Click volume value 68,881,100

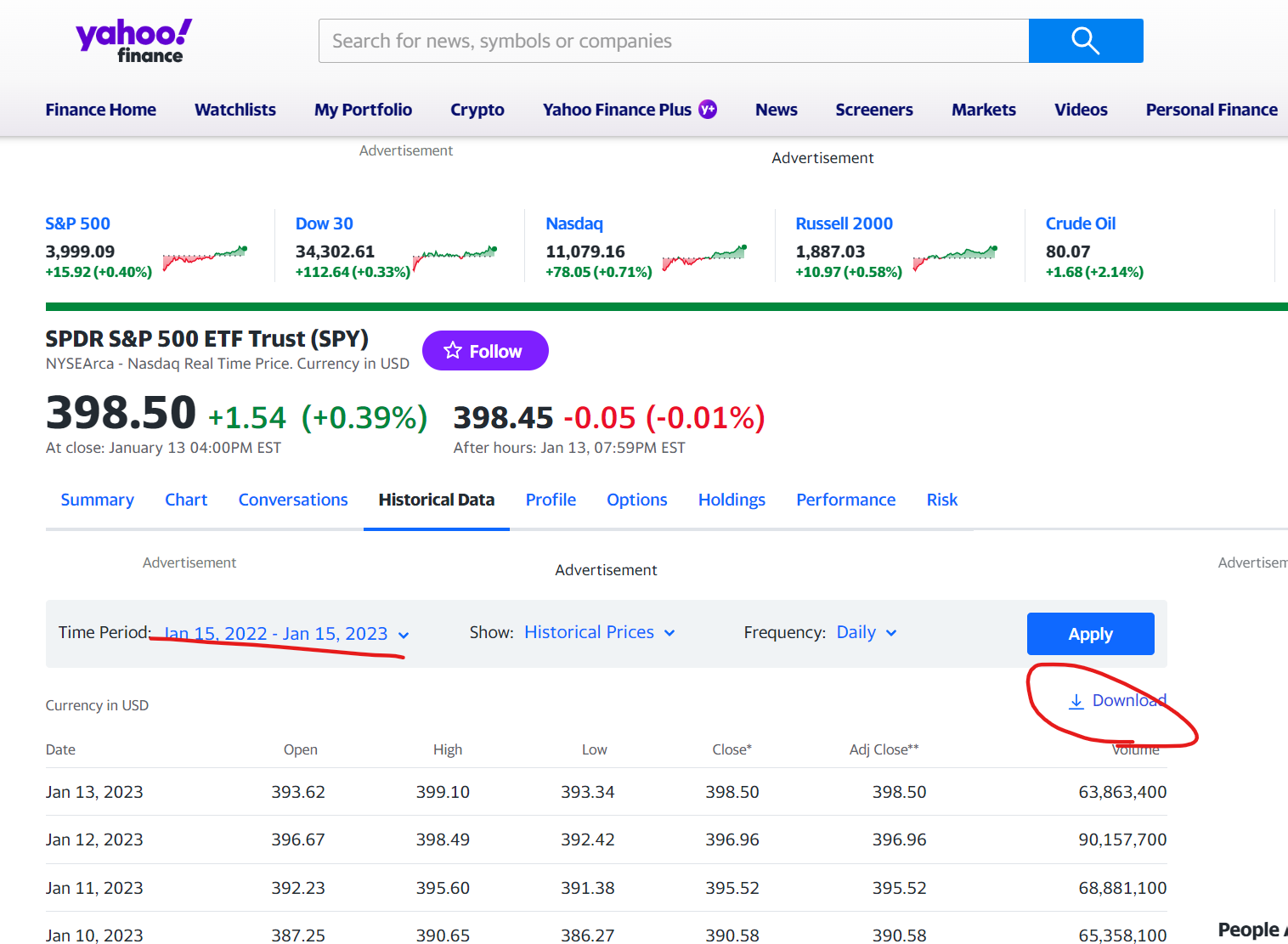[1122, 888]
